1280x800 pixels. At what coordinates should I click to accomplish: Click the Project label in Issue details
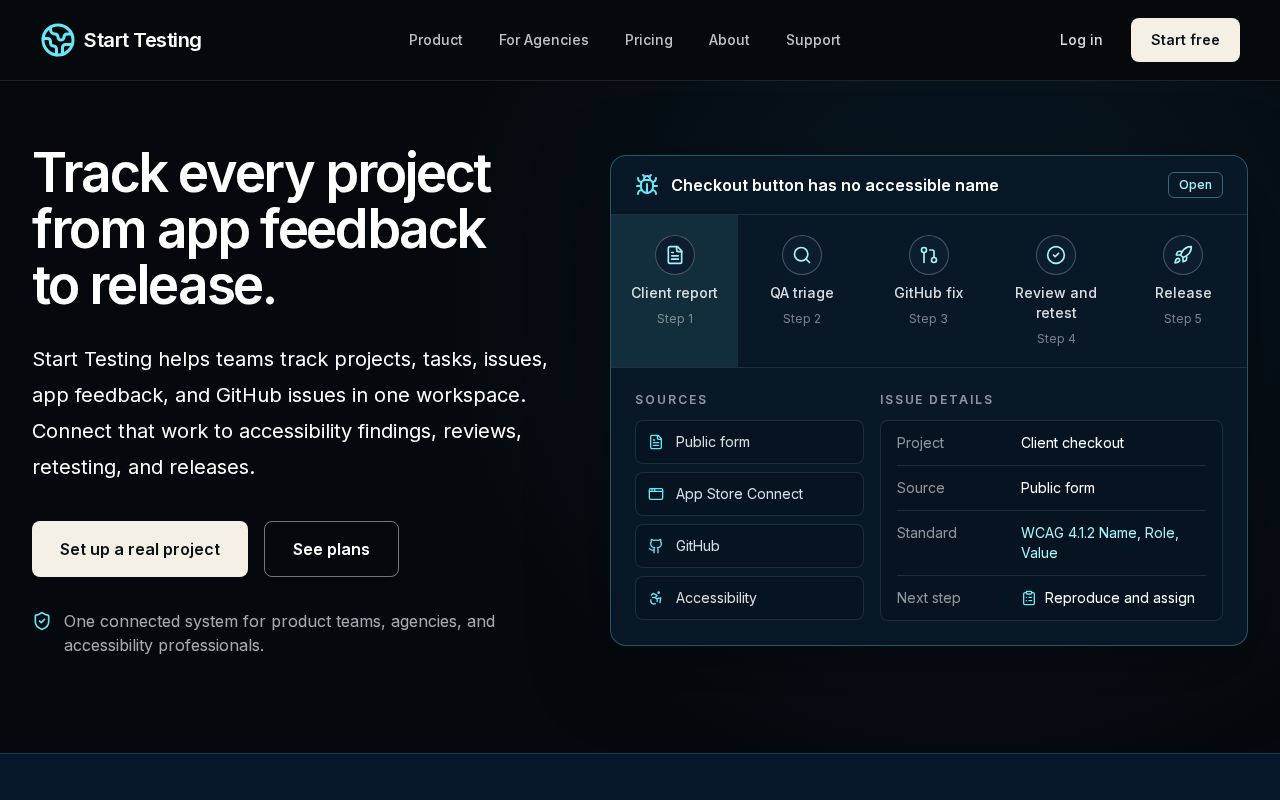[920, 443]
